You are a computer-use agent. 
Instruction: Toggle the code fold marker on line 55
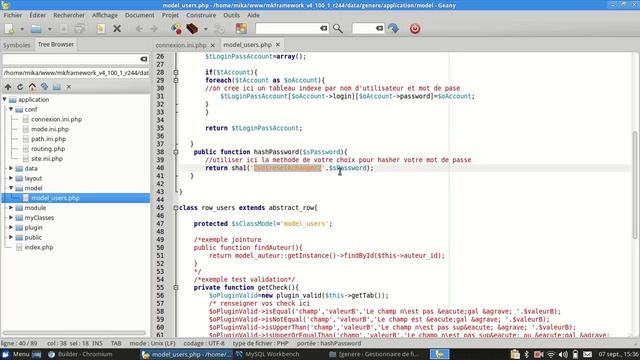[x=176, y=287]
